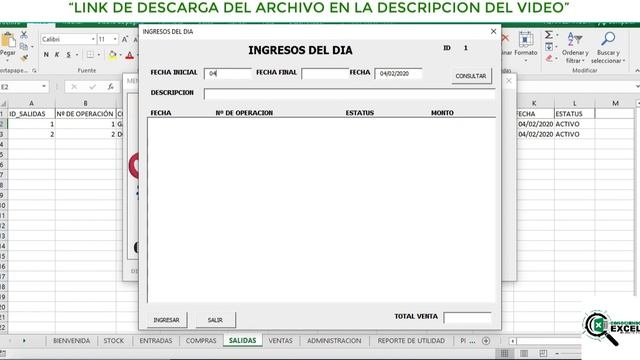
Task: Switch to BIENVENIDA sheet tab
Action: pyautogui.click(x=71, y=340)
